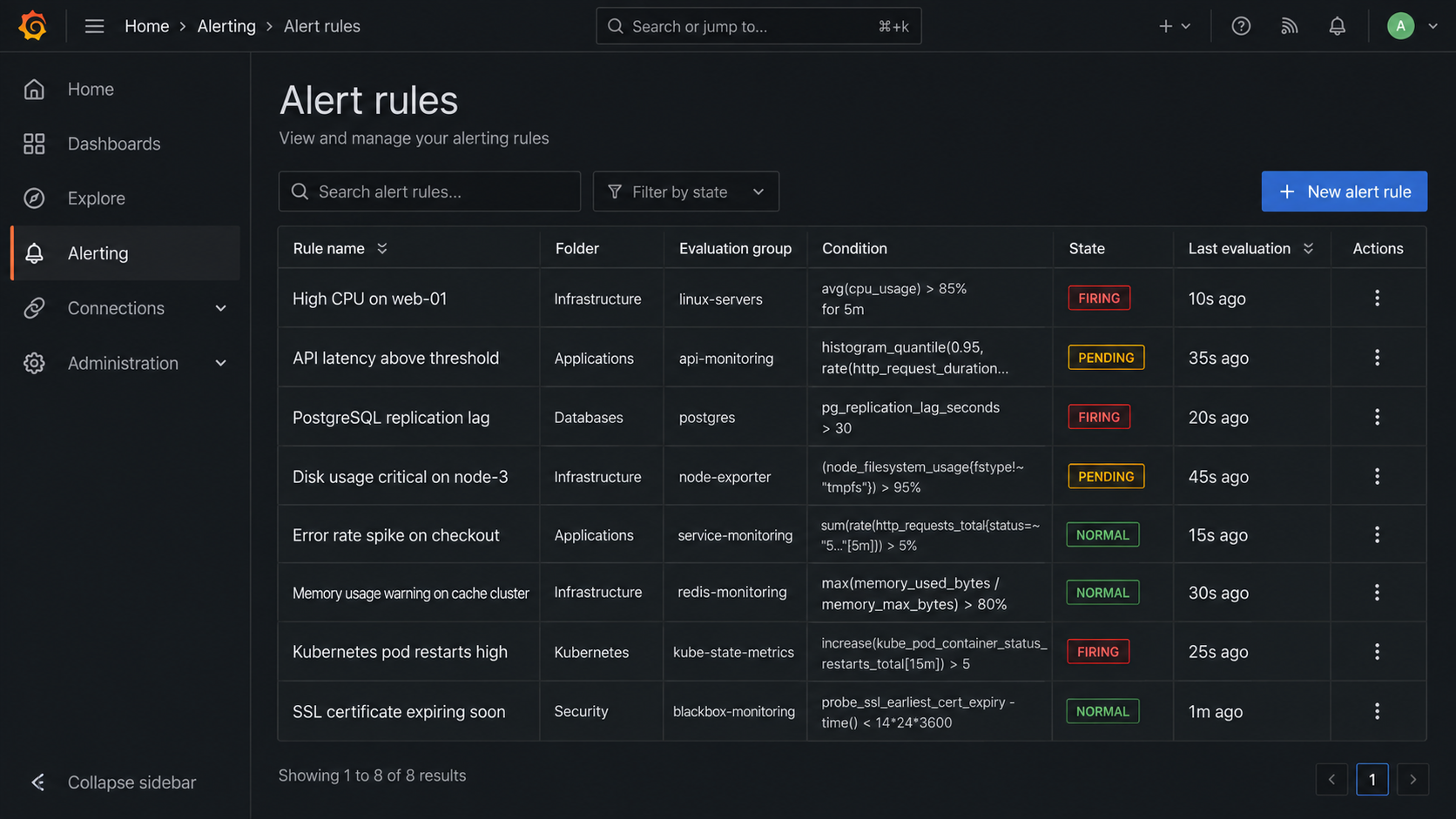1456x819 pixels.
Task: Click the collapse sidebar arrow icon
Action: click(37, 782)
